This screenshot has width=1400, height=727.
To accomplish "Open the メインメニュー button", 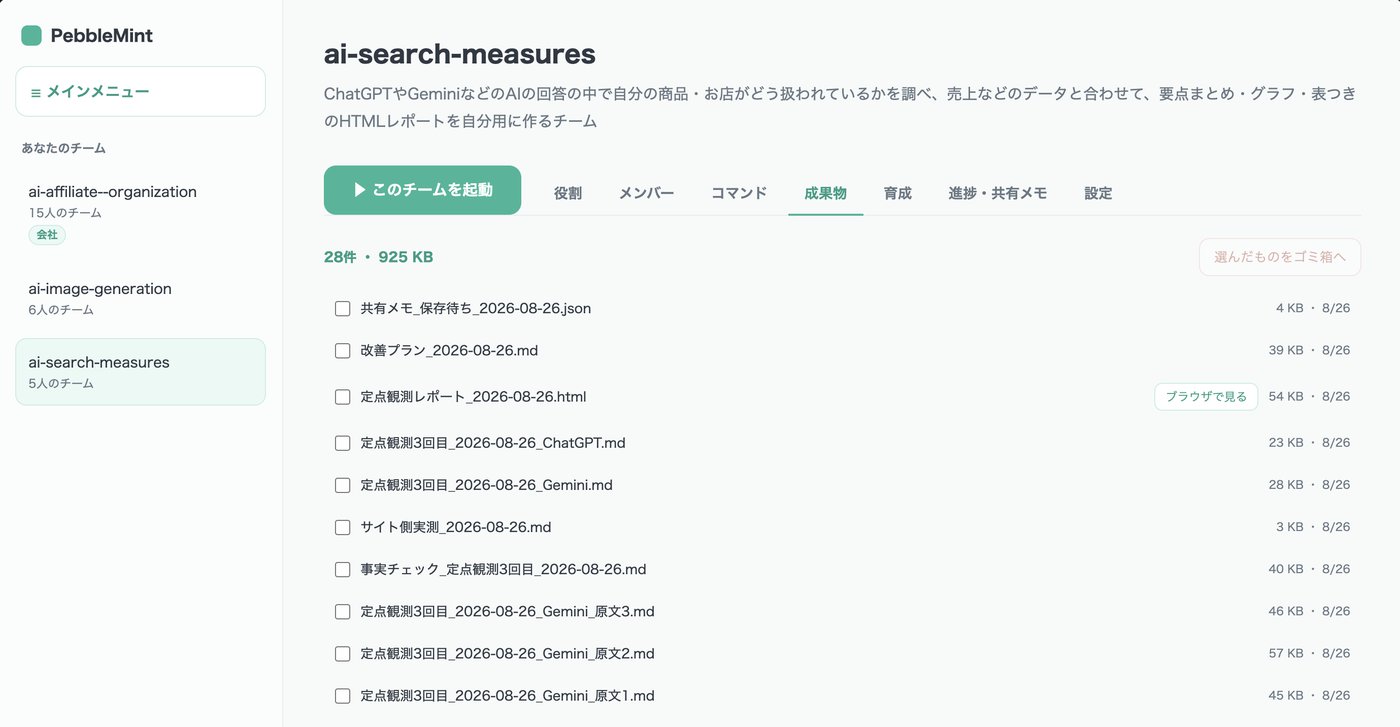I will [140, 91].
